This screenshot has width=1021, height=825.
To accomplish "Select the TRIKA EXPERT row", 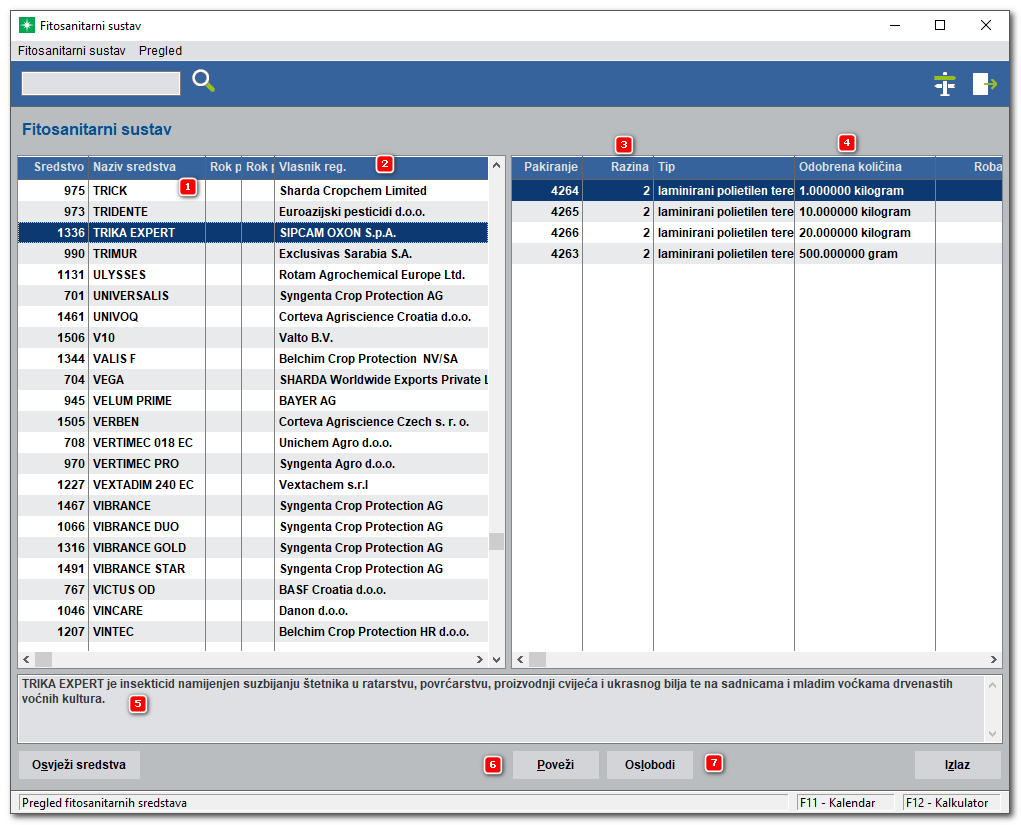I will (x=253, y=232).
